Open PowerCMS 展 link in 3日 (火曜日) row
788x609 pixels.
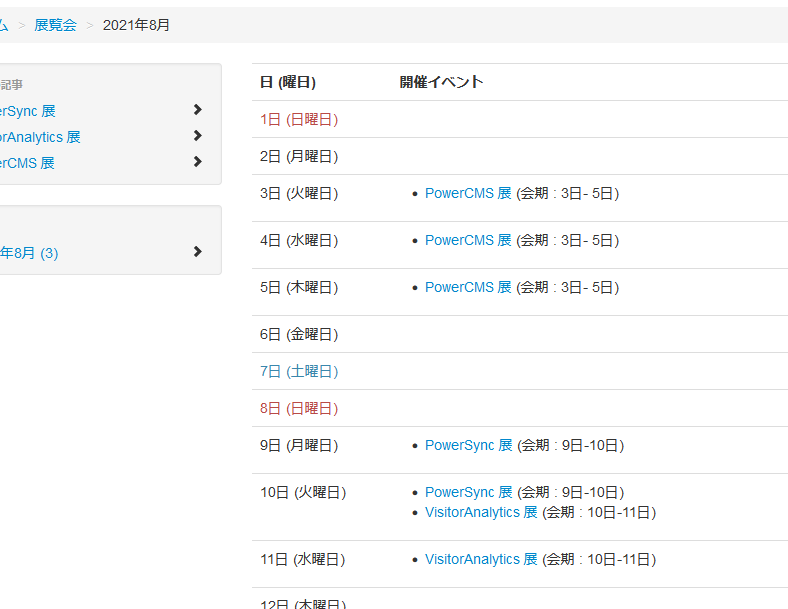[468, 193]
